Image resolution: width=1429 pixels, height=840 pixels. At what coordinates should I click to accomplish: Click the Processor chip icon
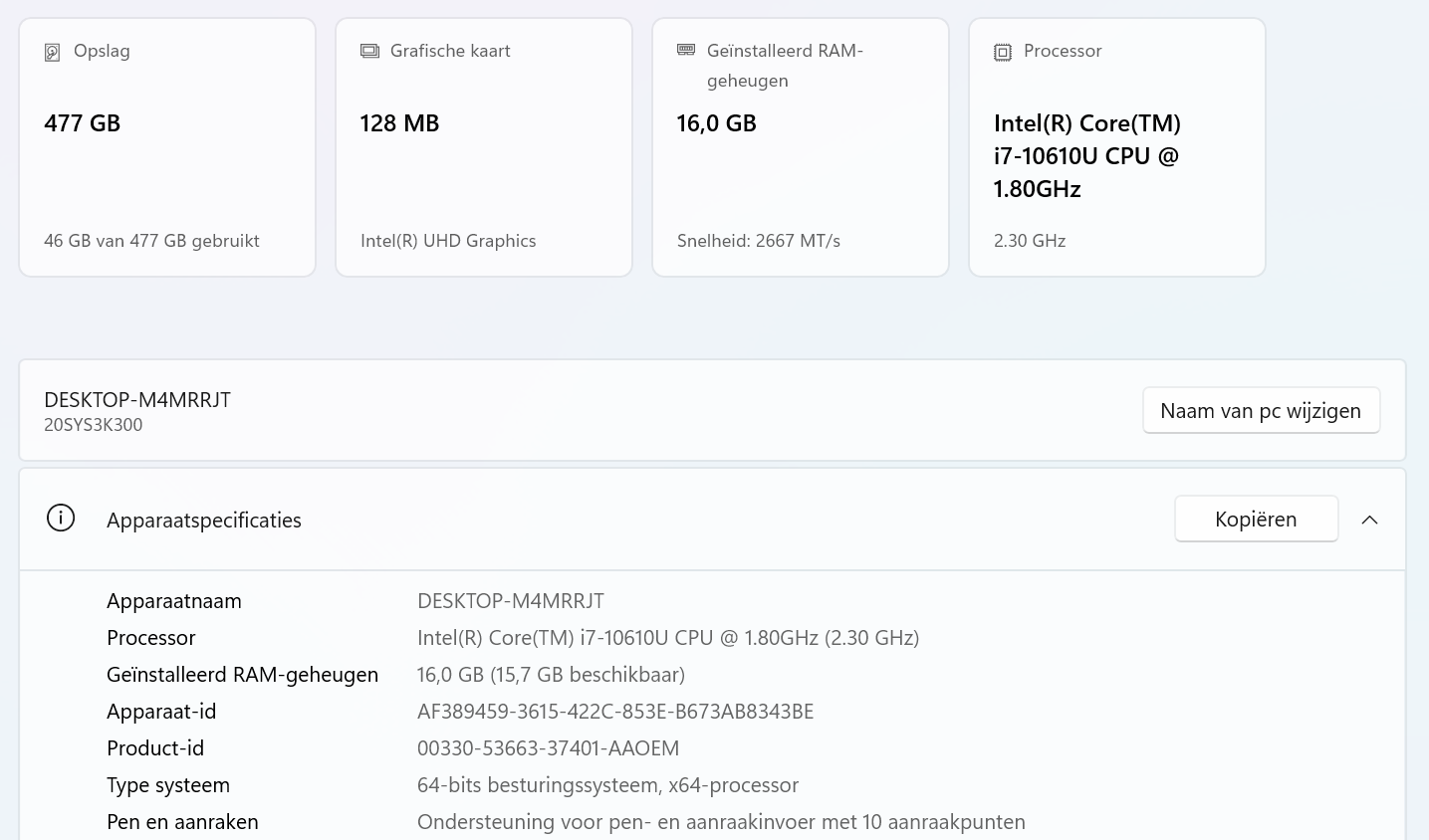click(x=1003, y=51)
